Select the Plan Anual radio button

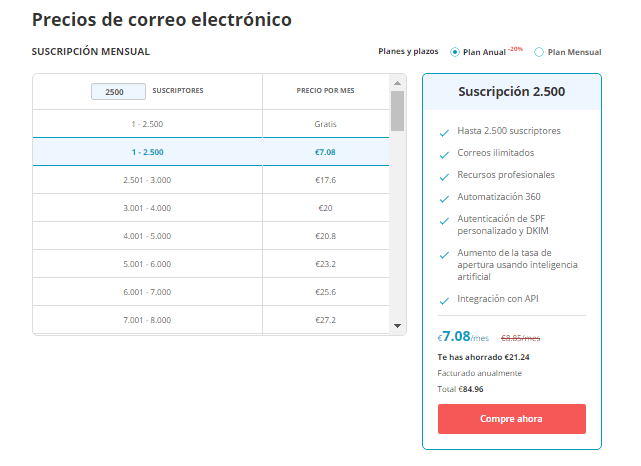point(456,52)
